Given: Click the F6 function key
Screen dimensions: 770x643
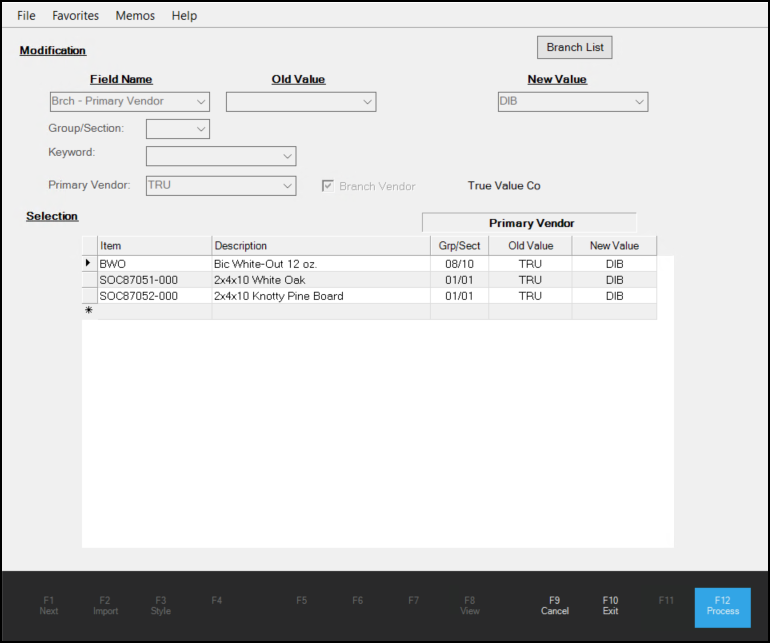Looking at the screenshot, I should point(358,600).
